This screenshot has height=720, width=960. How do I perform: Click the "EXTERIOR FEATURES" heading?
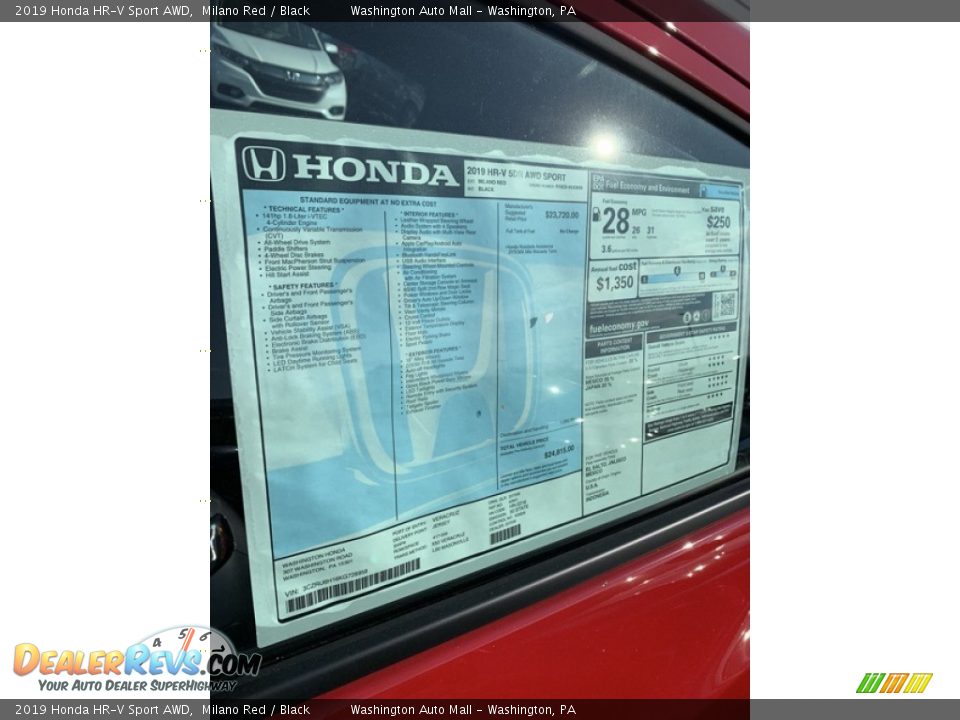(x=433, y=351)
